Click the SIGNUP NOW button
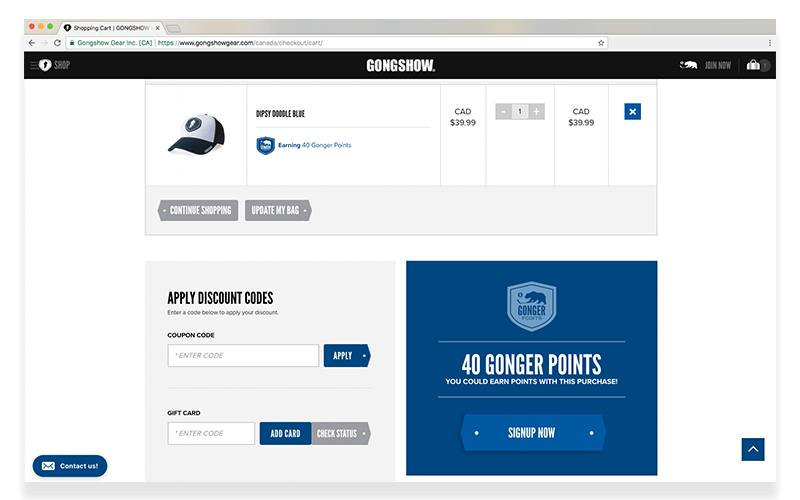 (x=532, y=433)
